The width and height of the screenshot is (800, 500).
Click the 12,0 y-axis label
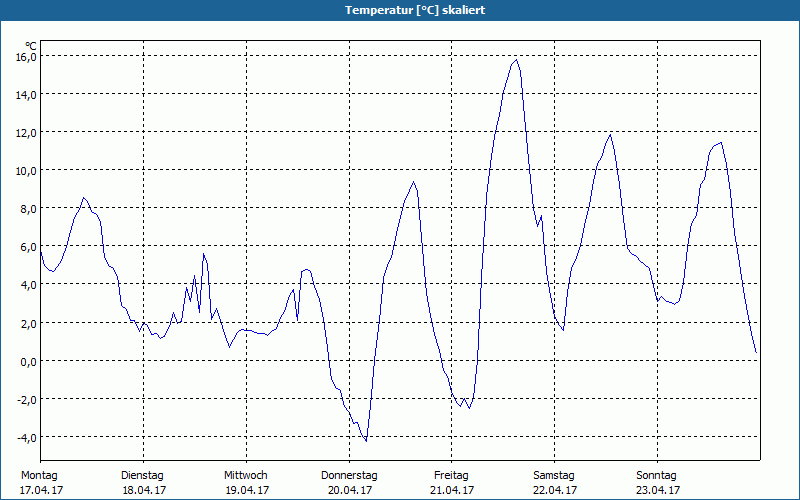(26, 133)
